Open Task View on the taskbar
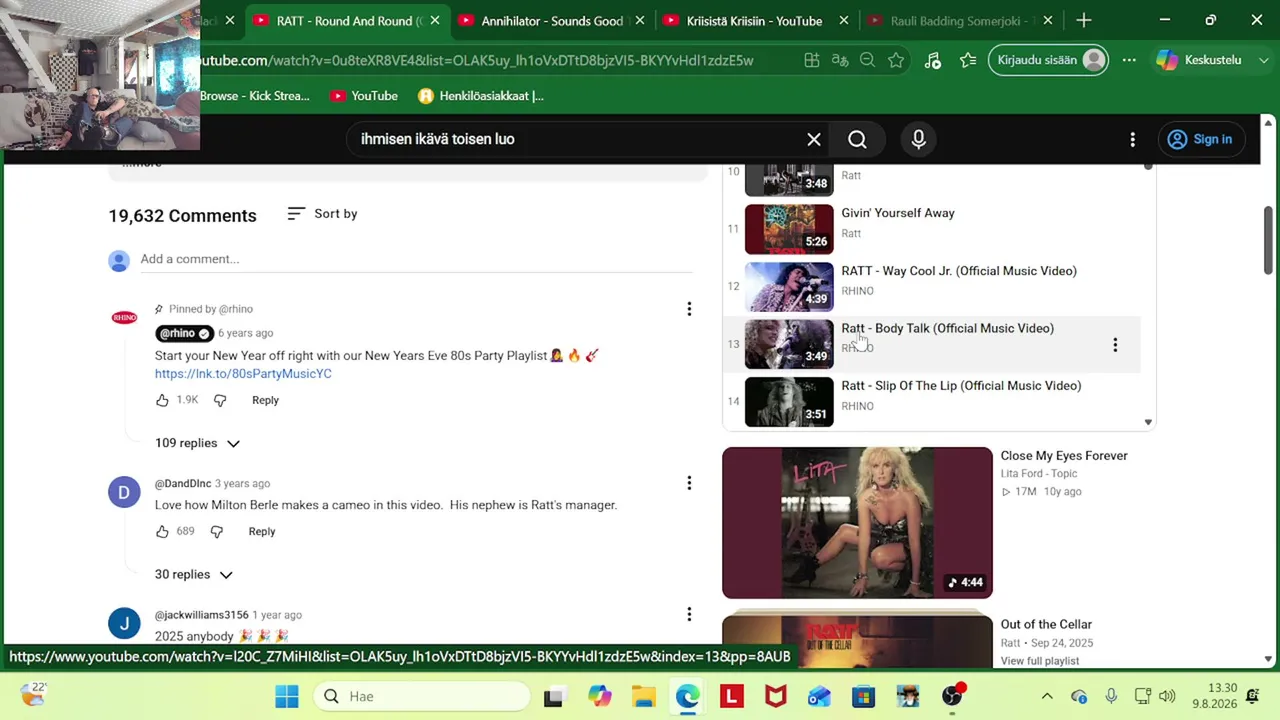This screenshot has height=720, width=1280. 553,696
